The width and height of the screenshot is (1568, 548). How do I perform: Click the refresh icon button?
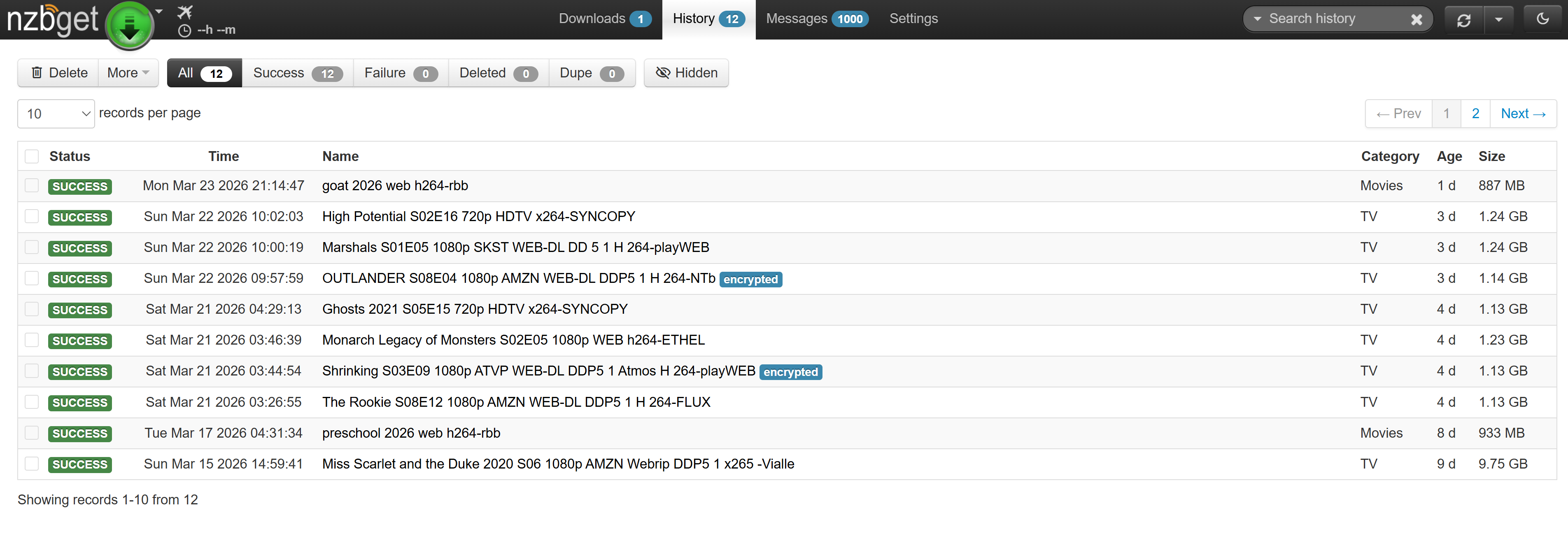[1463, 19]
